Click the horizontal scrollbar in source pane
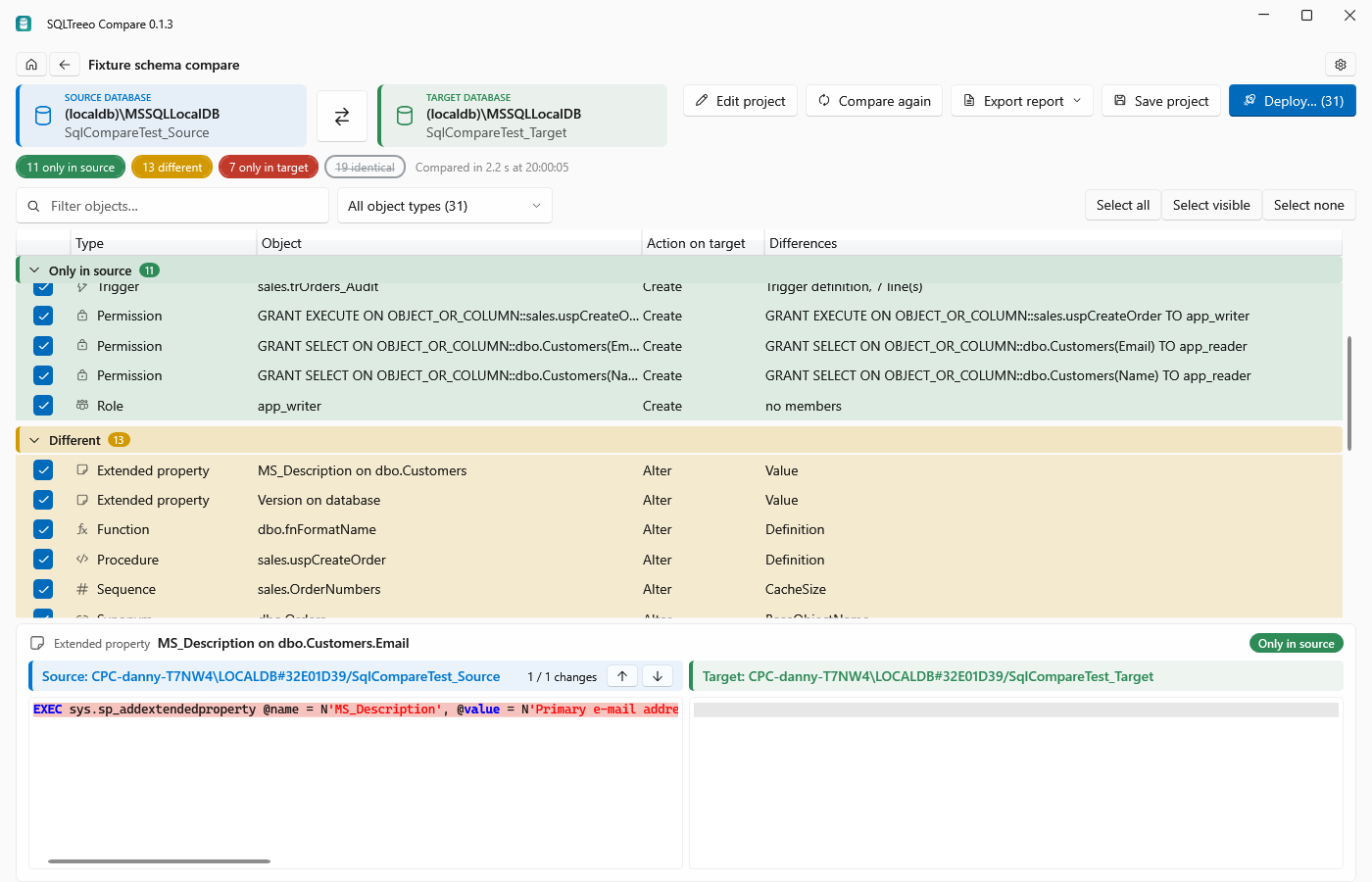The image size is (1372, 882). coord(159,861)
